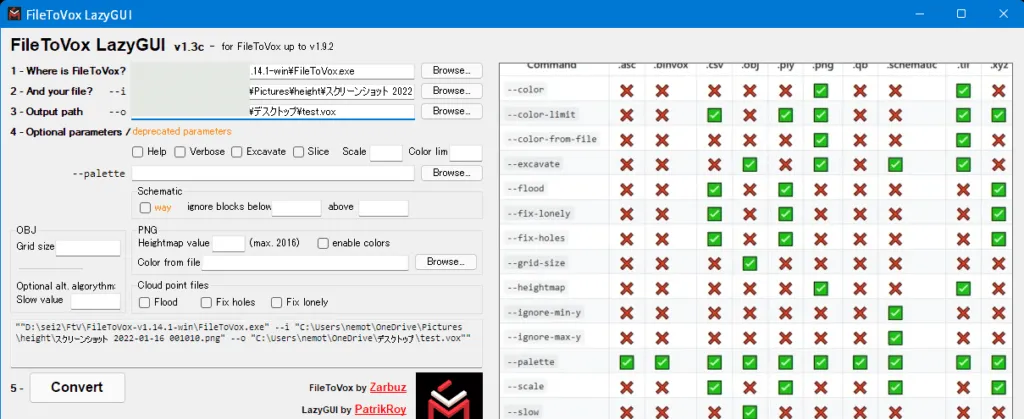Viewport: 1024px width, 419px height.
Task: Click green check for --ignore-min-y under .schematic
Action: 895,313
